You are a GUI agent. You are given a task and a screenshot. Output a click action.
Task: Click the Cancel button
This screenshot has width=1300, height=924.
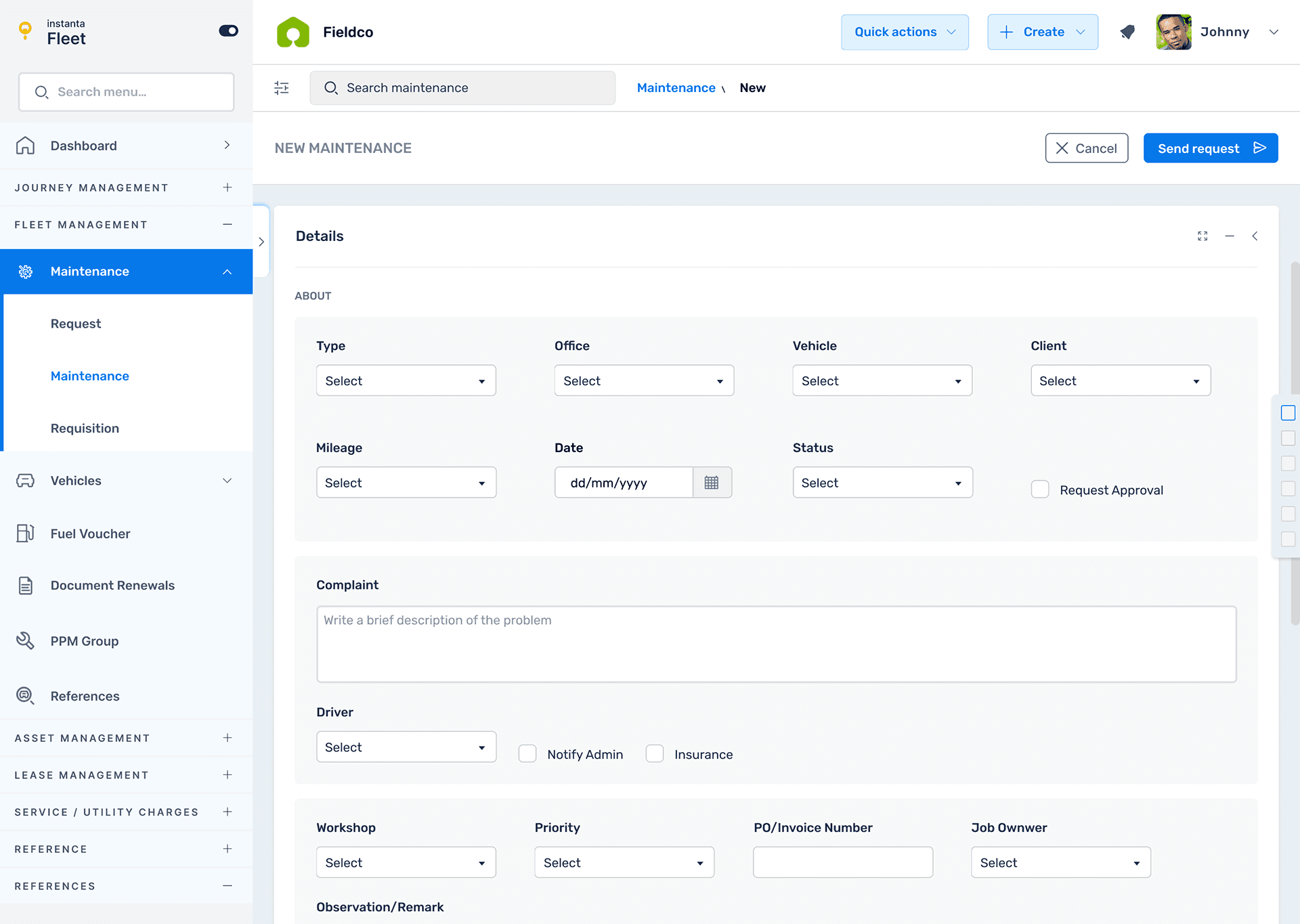point(1086,148)
